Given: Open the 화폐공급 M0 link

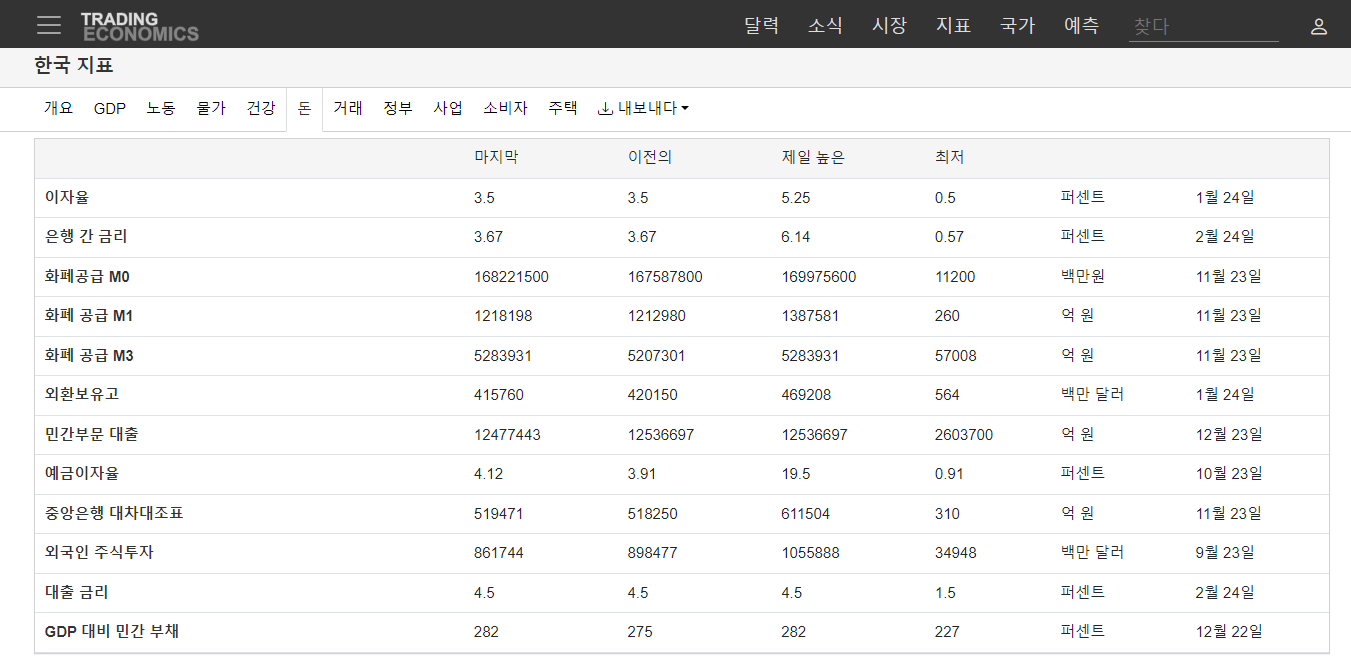Looking at the screenshot, I should pos(87,277).
